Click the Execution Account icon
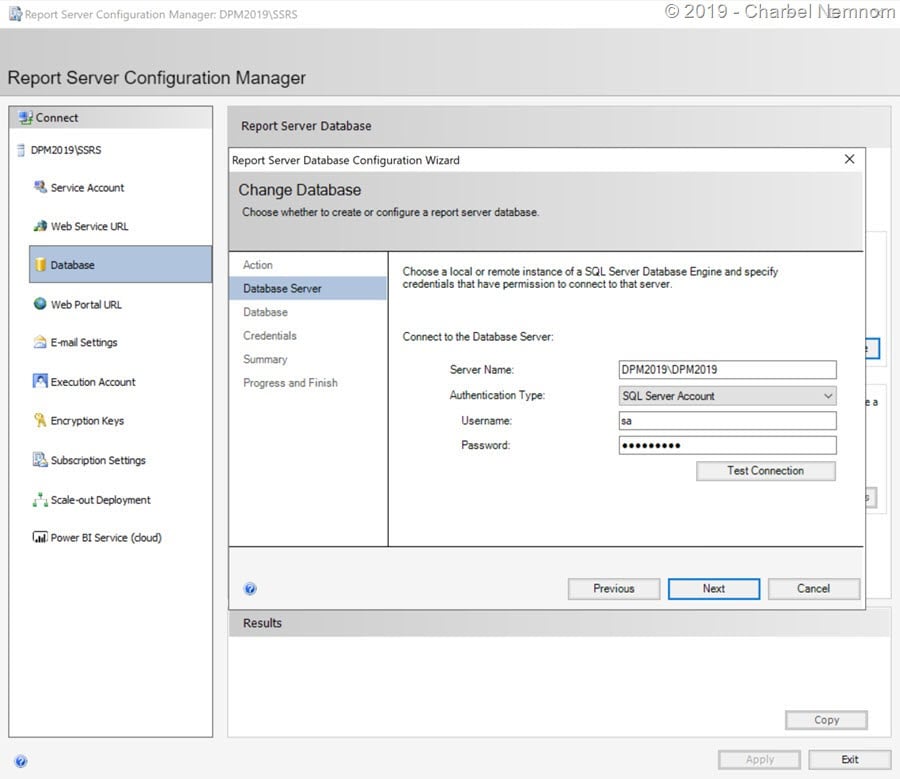The width and height of the screenshot is (900, 779). click(40, 381)
